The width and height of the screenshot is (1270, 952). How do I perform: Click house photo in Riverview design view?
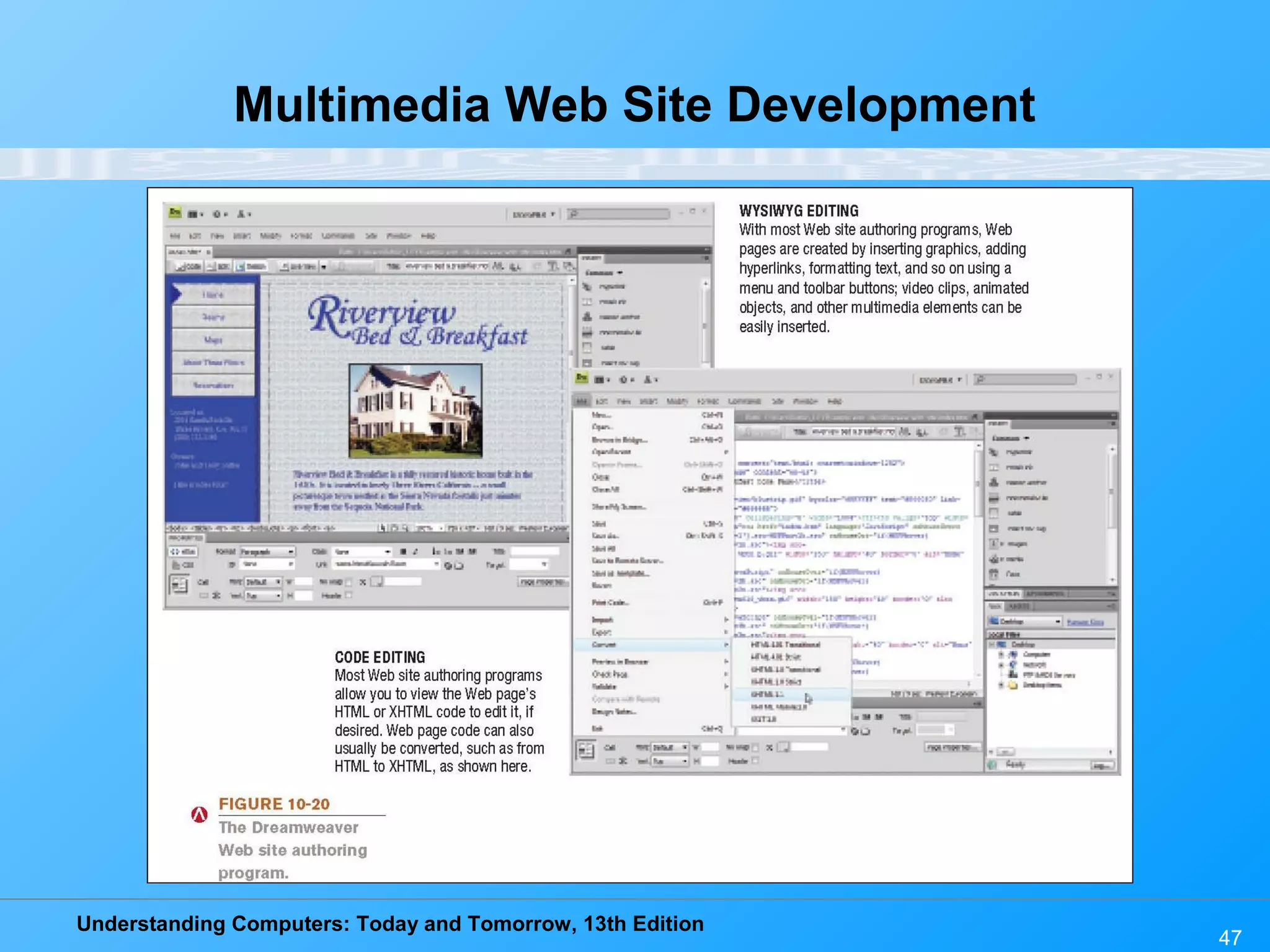coord(415,411)
